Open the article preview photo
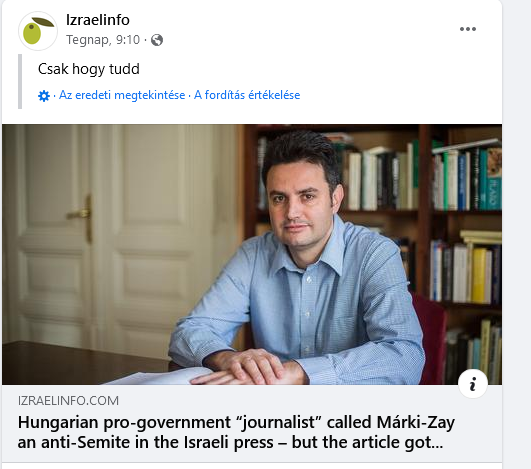The image size is (531, 469). coord(252,254)
